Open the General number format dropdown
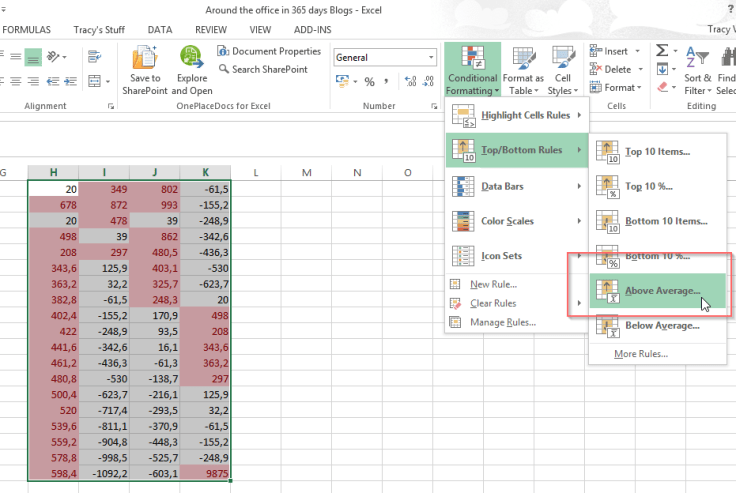Screen dimensions: 736x493 (384, 58)
